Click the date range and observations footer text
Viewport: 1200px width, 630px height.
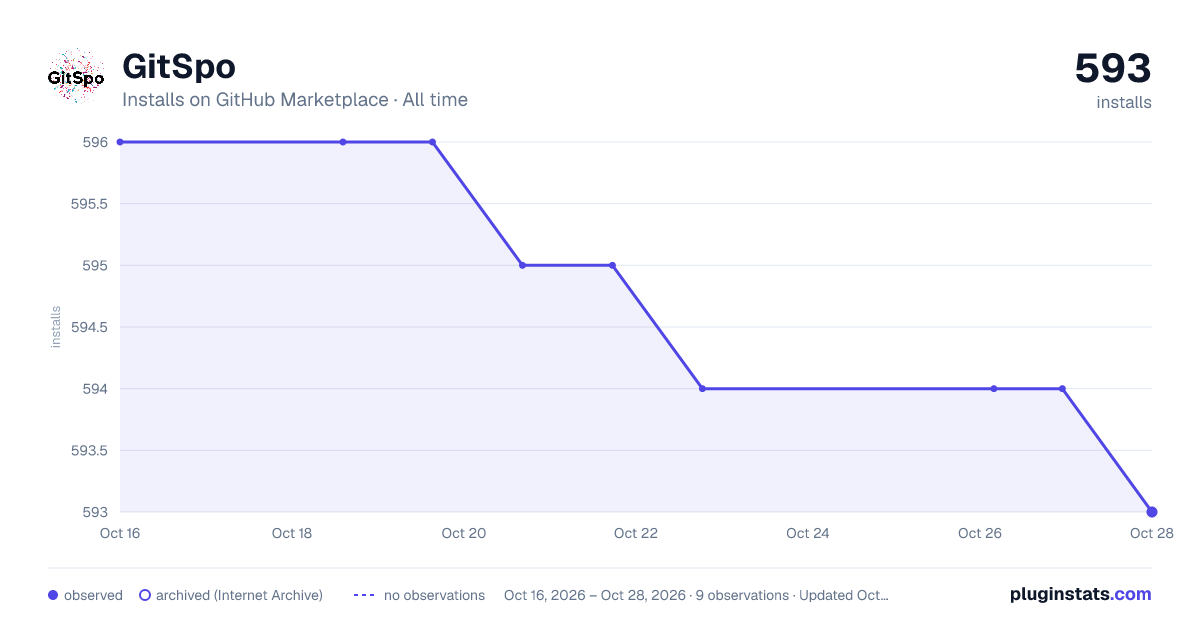point(696,595)
